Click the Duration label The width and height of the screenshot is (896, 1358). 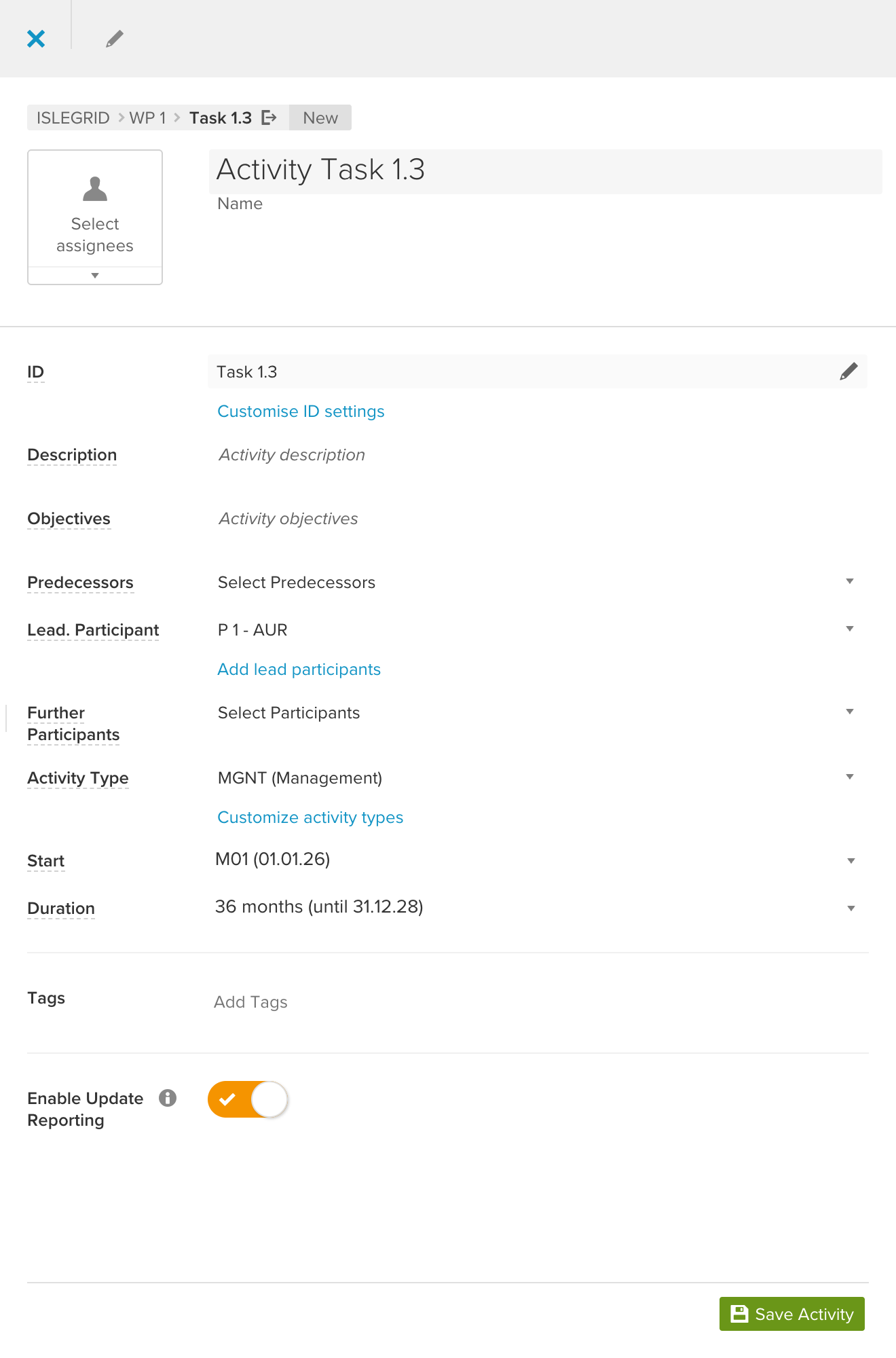coord(61,909)
